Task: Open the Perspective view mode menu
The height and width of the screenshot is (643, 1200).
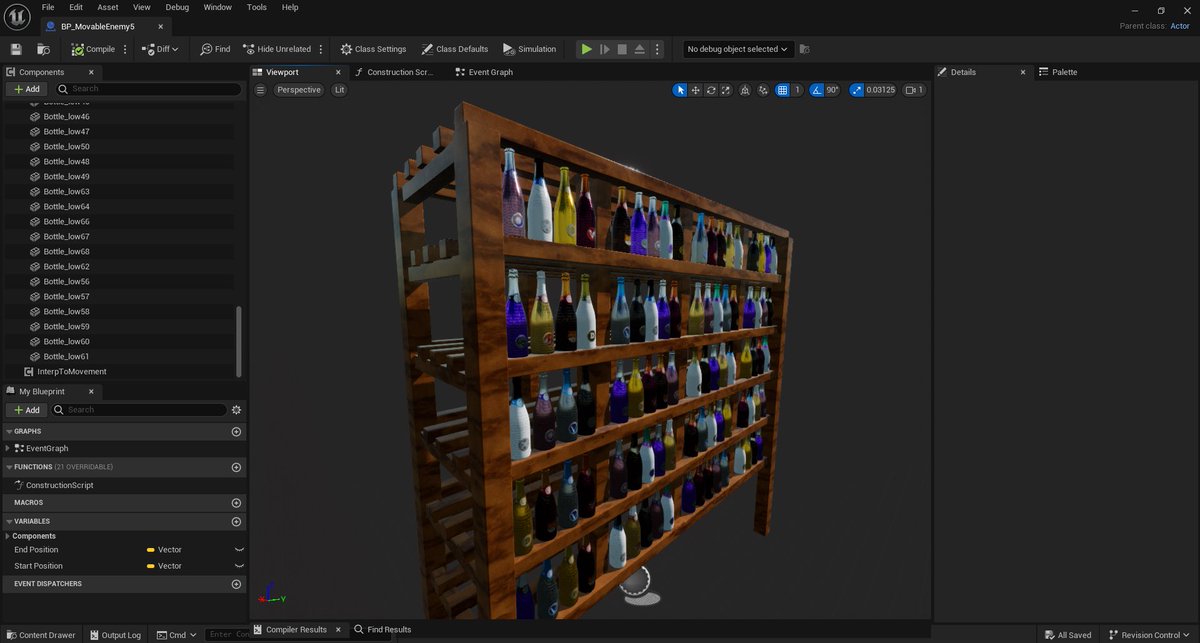Action: (299, 90)
